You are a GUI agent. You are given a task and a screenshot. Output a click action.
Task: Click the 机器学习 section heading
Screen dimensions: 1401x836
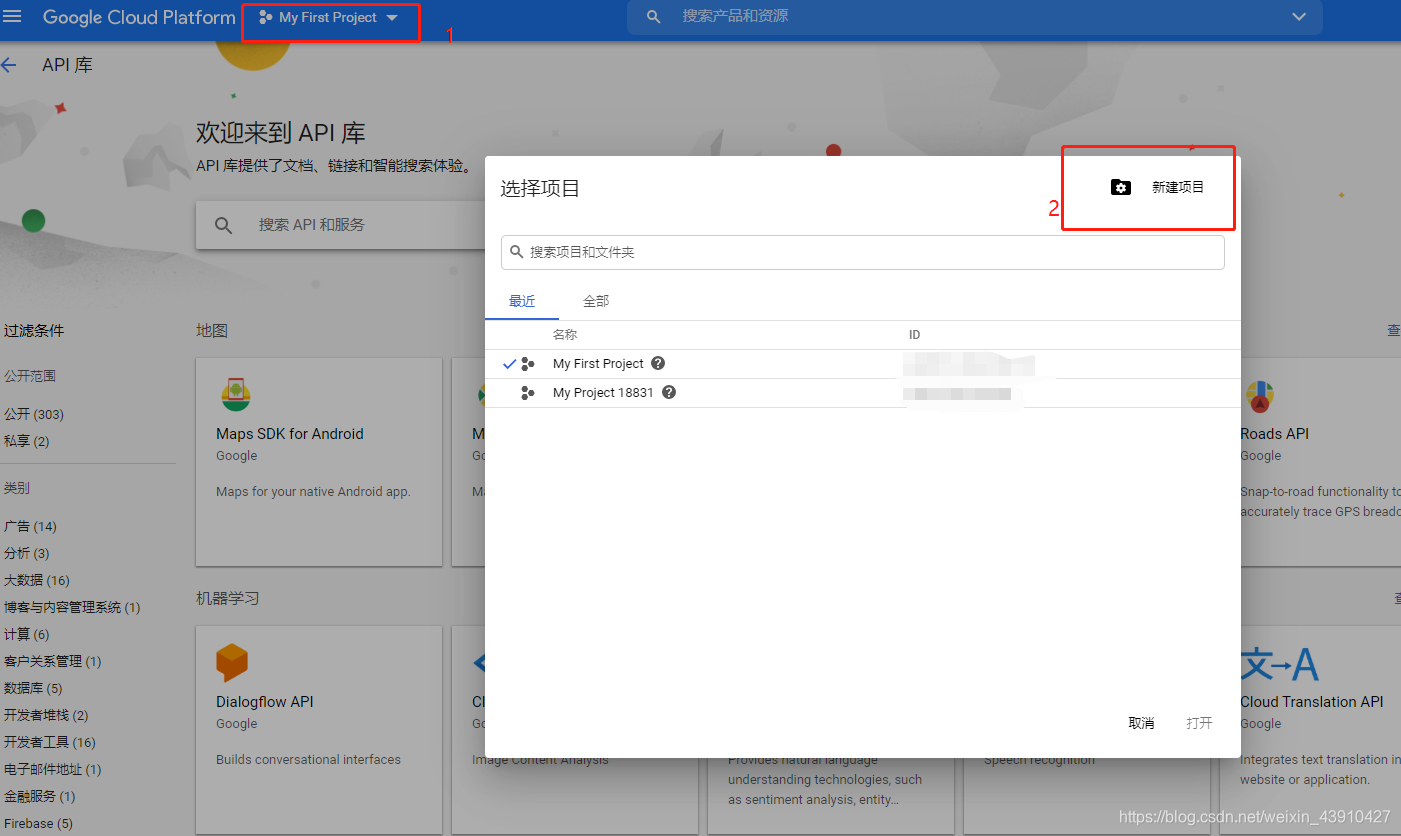click(x=228, y=598)
